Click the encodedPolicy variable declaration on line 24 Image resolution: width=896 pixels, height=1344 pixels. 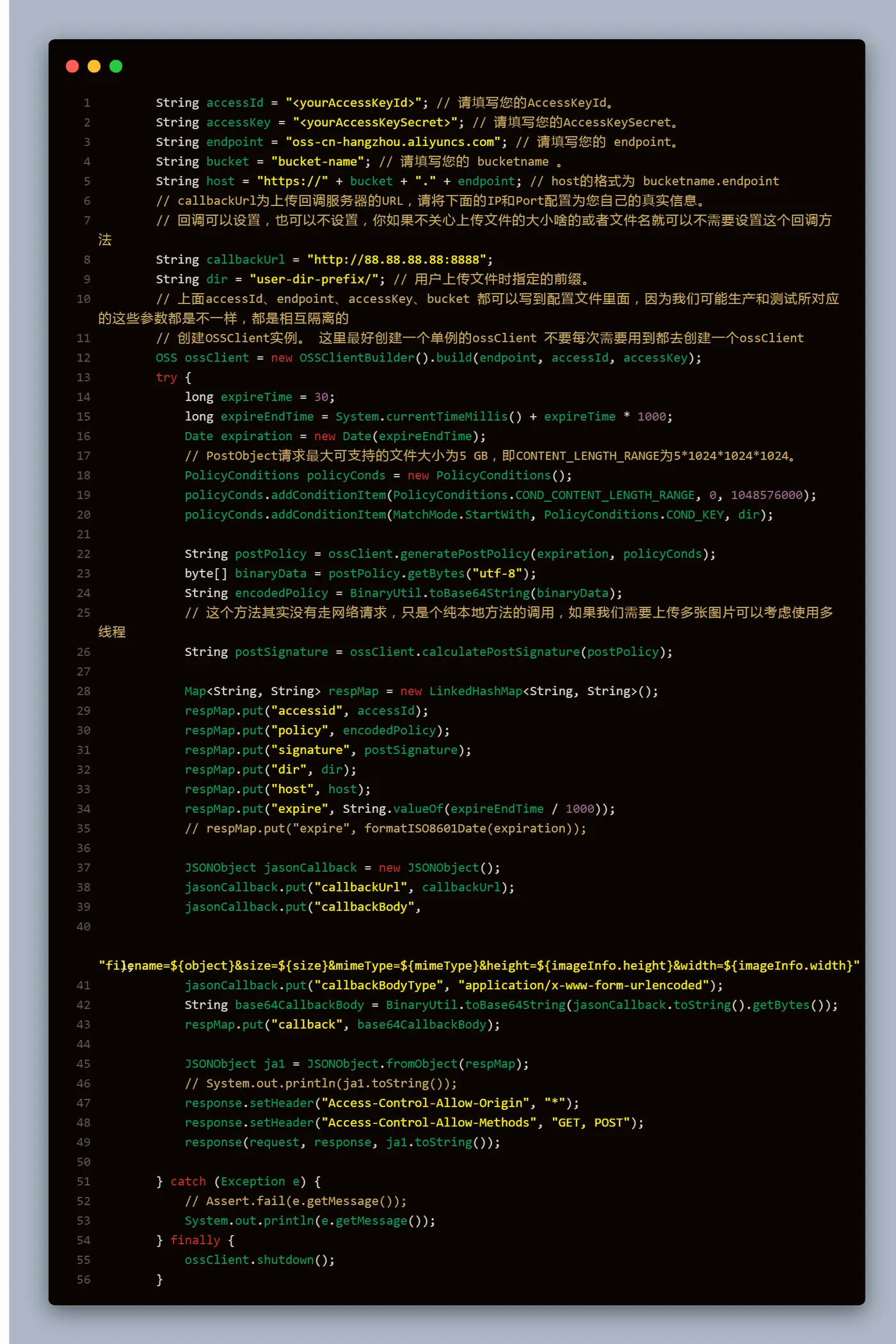pyautogui.click(x=282, y=593)
